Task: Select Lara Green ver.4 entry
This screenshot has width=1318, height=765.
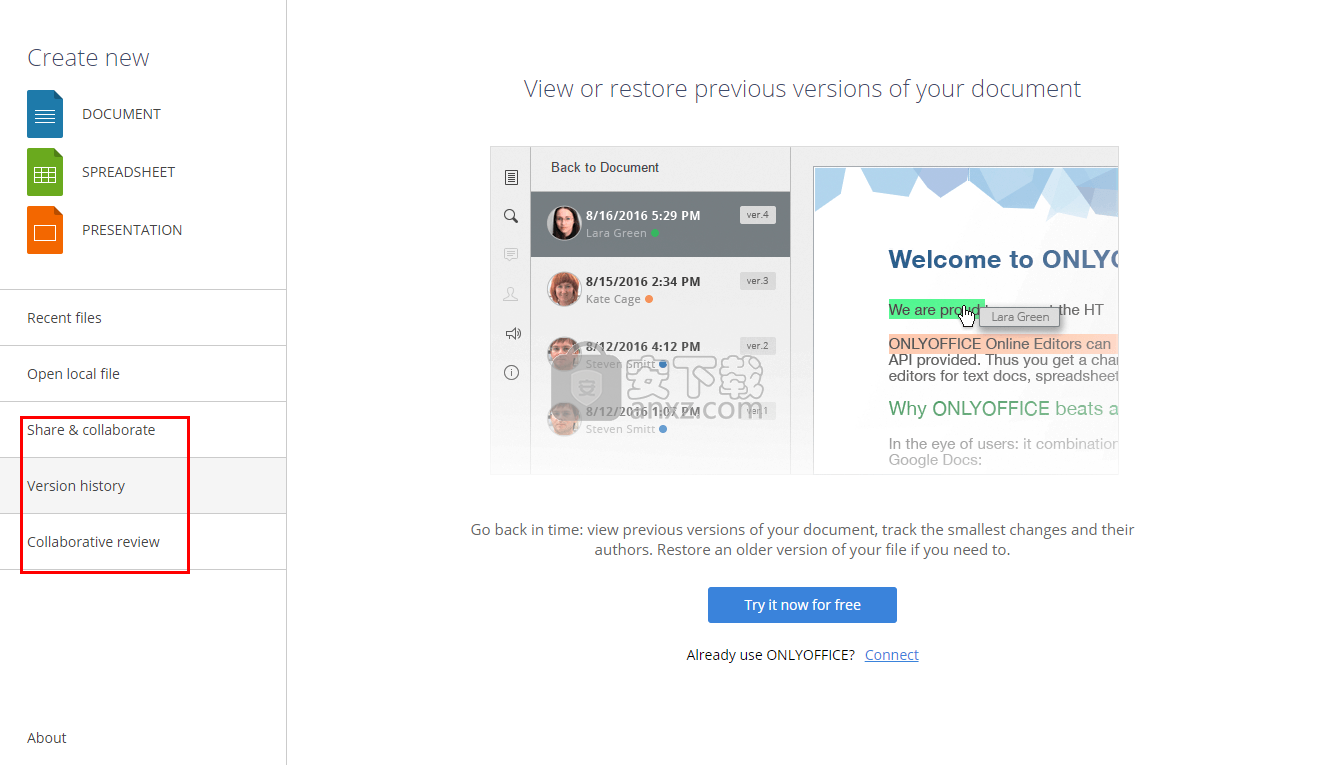Action: pos(660,224)
